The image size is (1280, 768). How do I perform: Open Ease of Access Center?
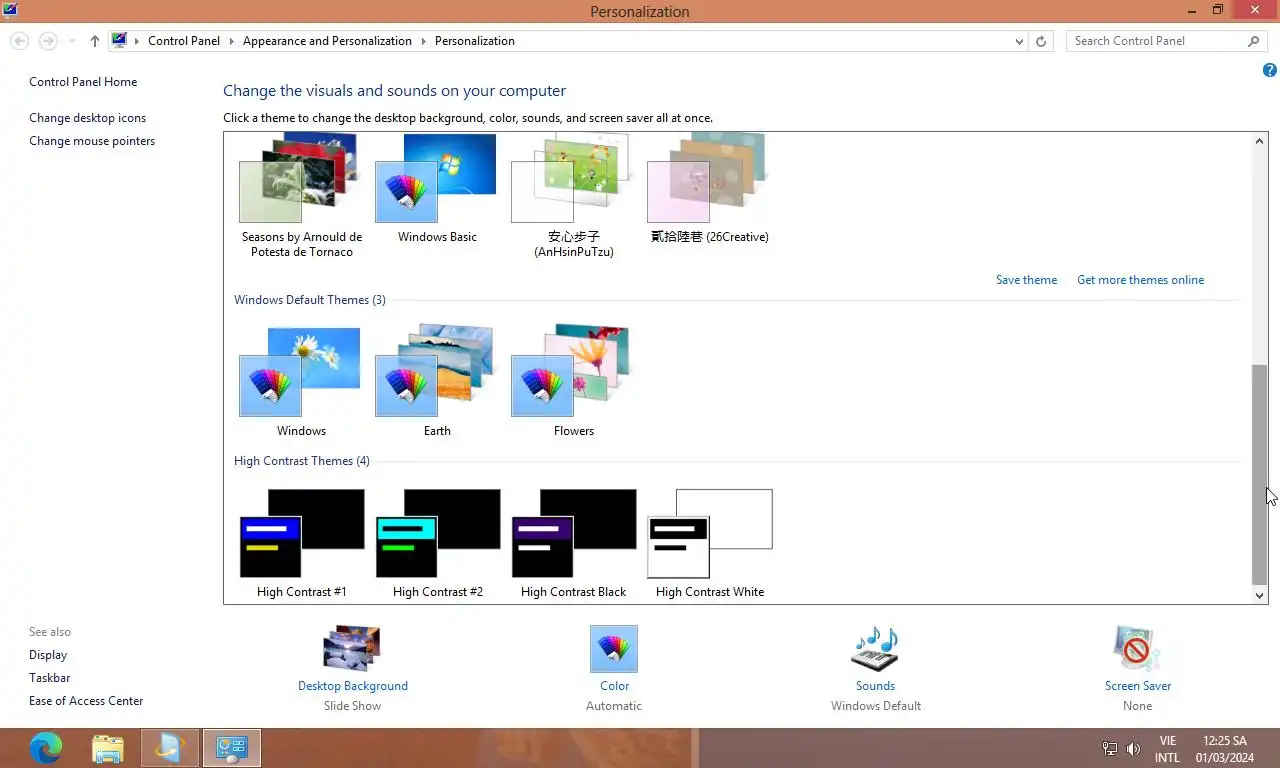(x=86, y=701)
